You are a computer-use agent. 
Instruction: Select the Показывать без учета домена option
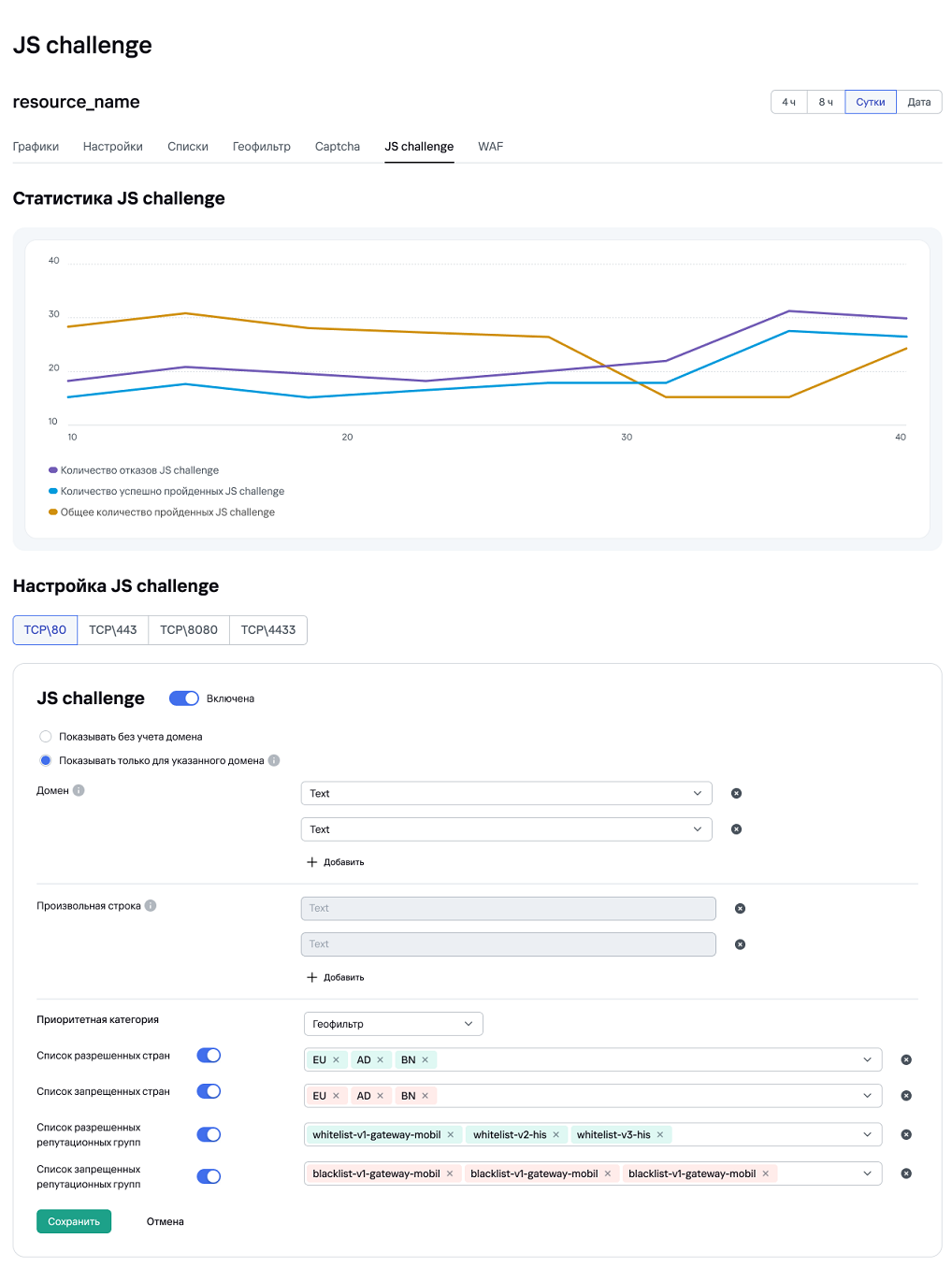click(45, 736)
